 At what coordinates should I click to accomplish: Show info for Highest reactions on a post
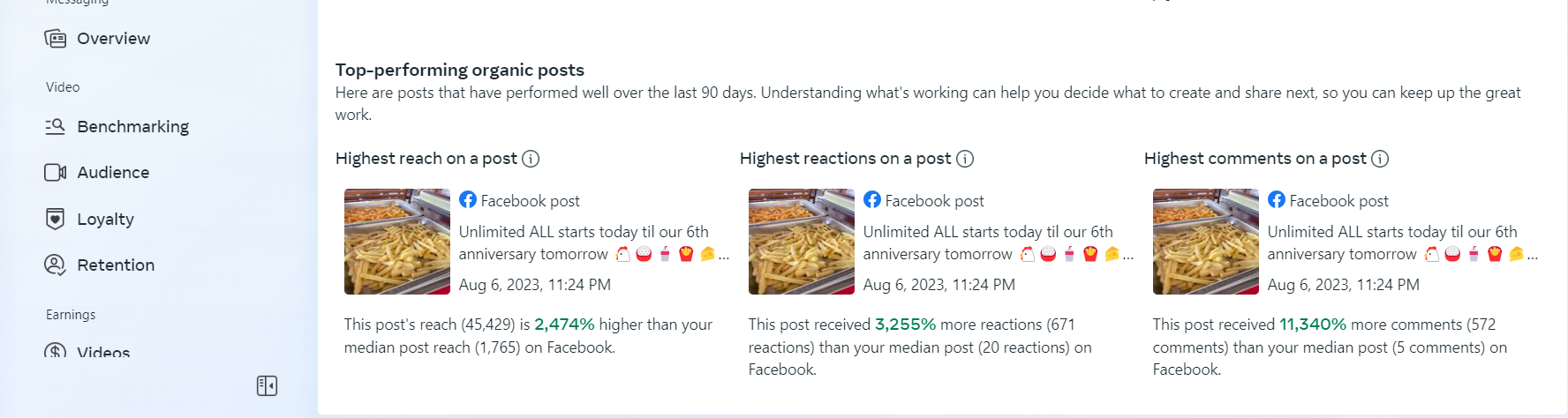tap(965, 159)
